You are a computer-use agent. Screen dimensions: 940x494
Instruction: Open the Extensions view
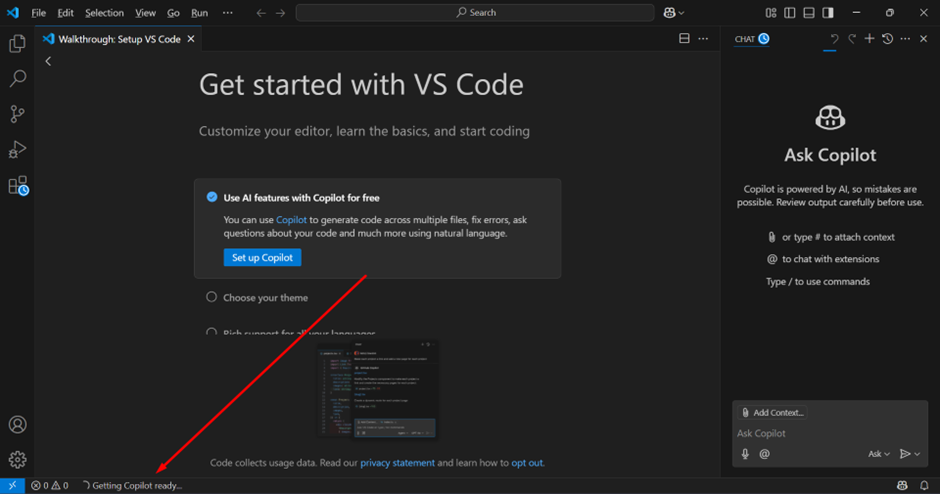pyautogui.click(x=18, y=185)
